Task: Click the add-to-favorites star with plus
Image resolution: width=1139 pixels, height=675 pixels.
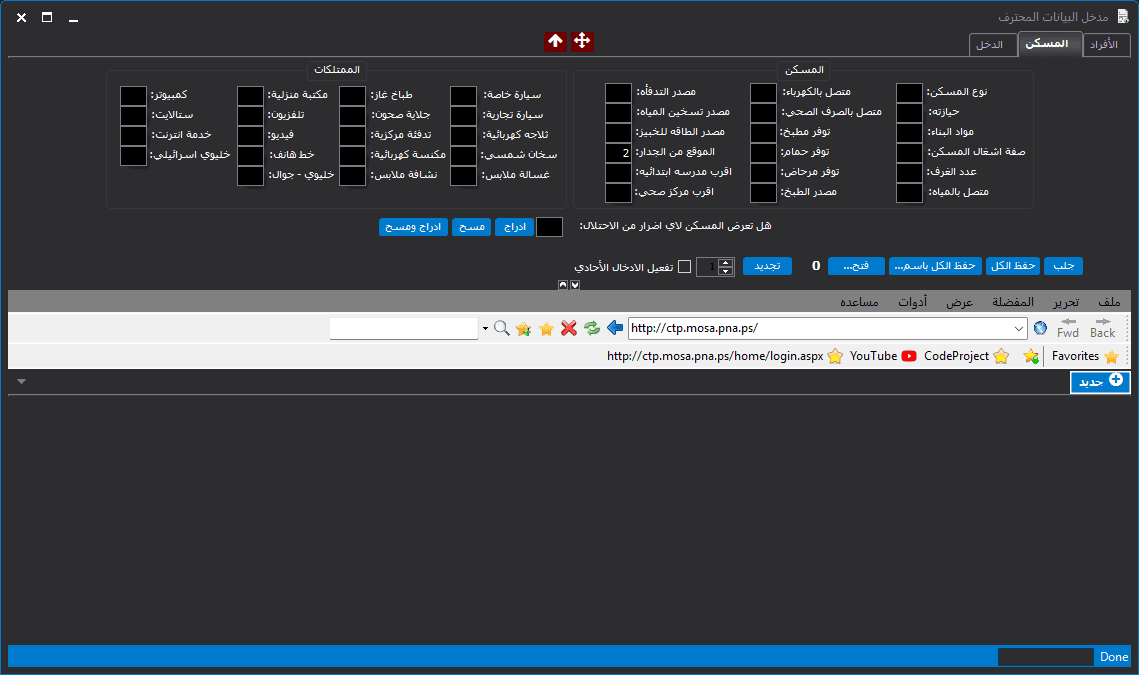Action: point(523,329)
